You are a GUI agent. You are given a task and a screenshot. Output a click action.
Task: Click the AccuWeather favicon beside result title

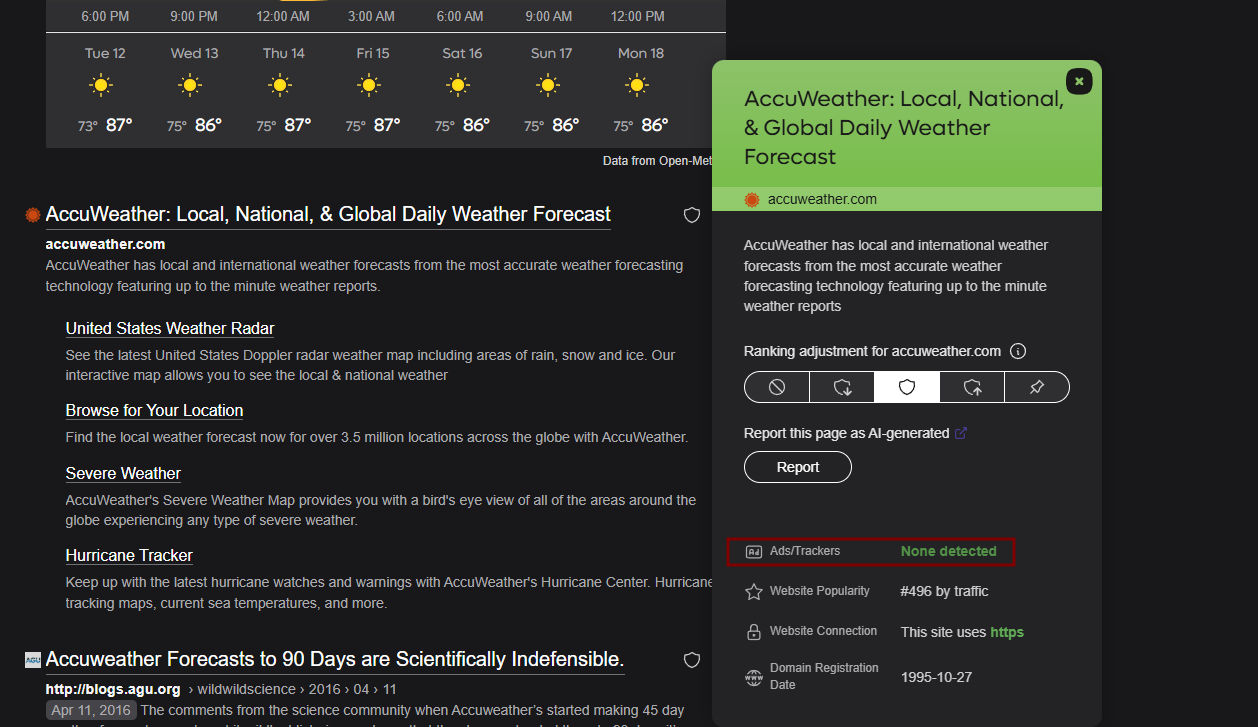(x=33, y=215)
